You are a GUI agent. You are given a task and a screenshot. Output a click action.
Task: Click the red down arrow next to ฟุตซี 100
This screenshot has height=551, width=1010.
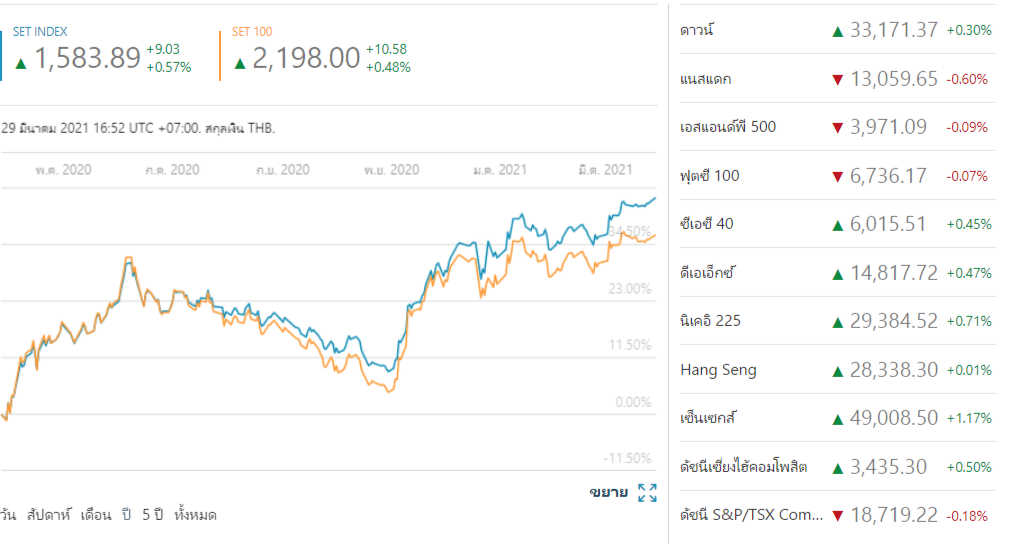coord(838,177)
